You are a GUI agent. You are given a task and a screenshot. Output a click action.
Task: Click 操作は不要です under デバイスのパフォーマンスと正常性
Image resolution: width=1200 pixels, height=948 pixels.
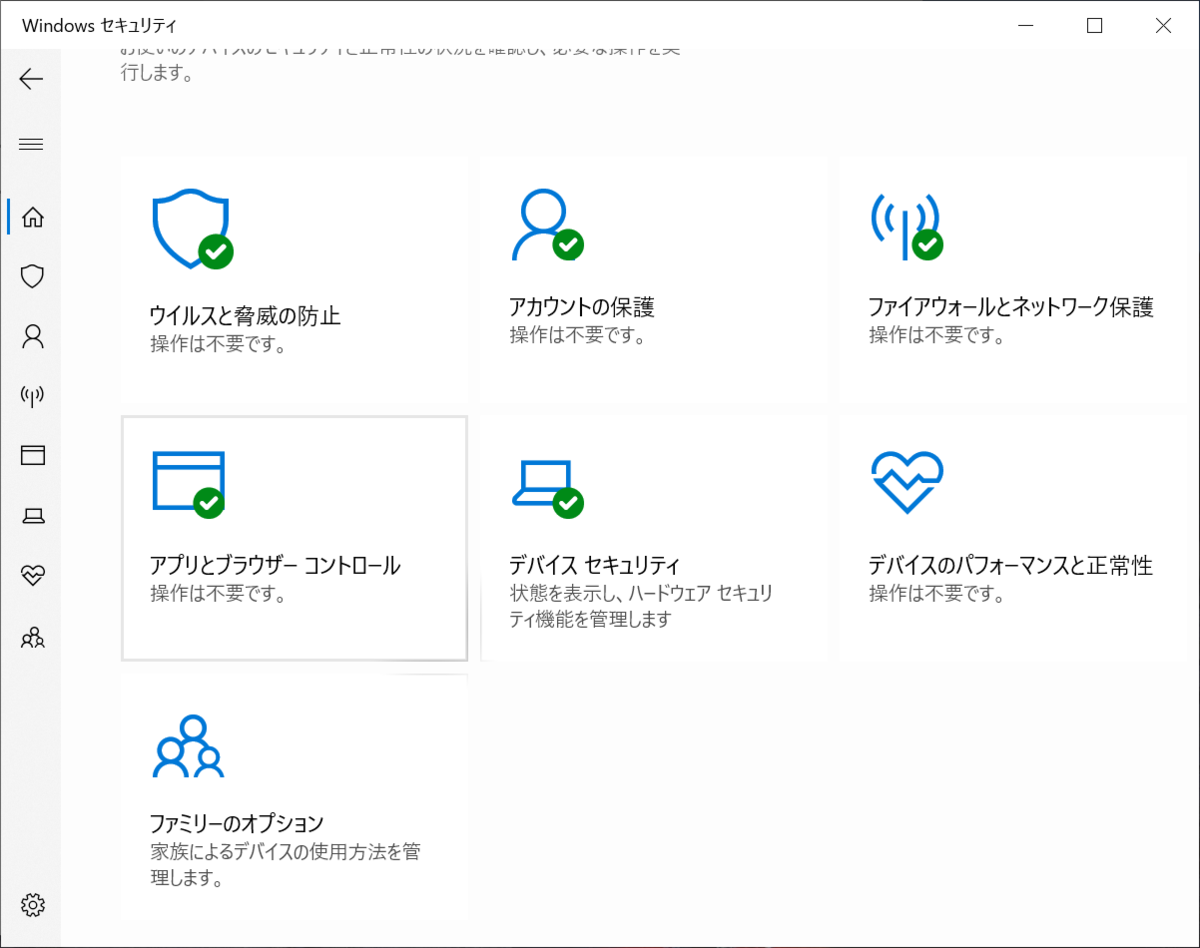937,595
